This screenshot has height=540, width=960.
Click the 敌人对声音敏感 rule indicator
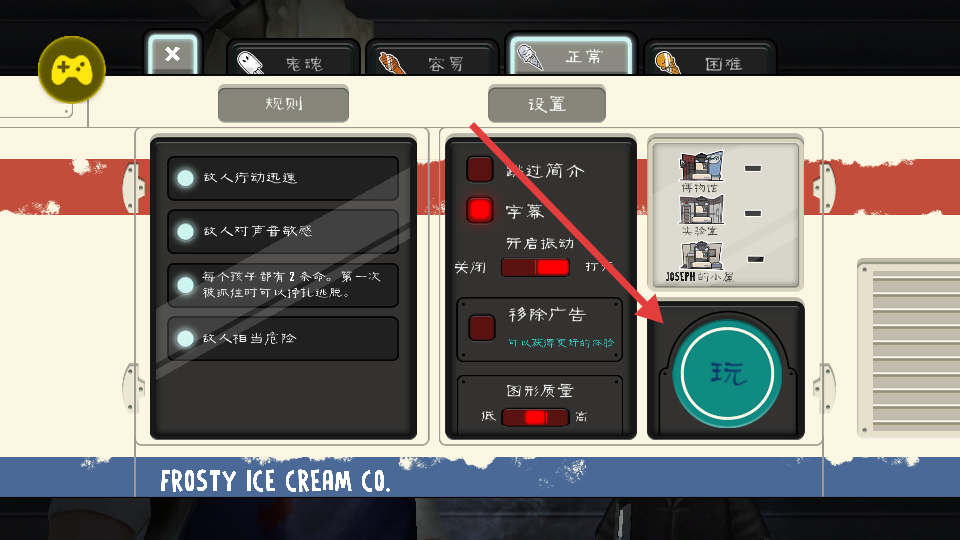pyautogui.click(x=185, y=231)
